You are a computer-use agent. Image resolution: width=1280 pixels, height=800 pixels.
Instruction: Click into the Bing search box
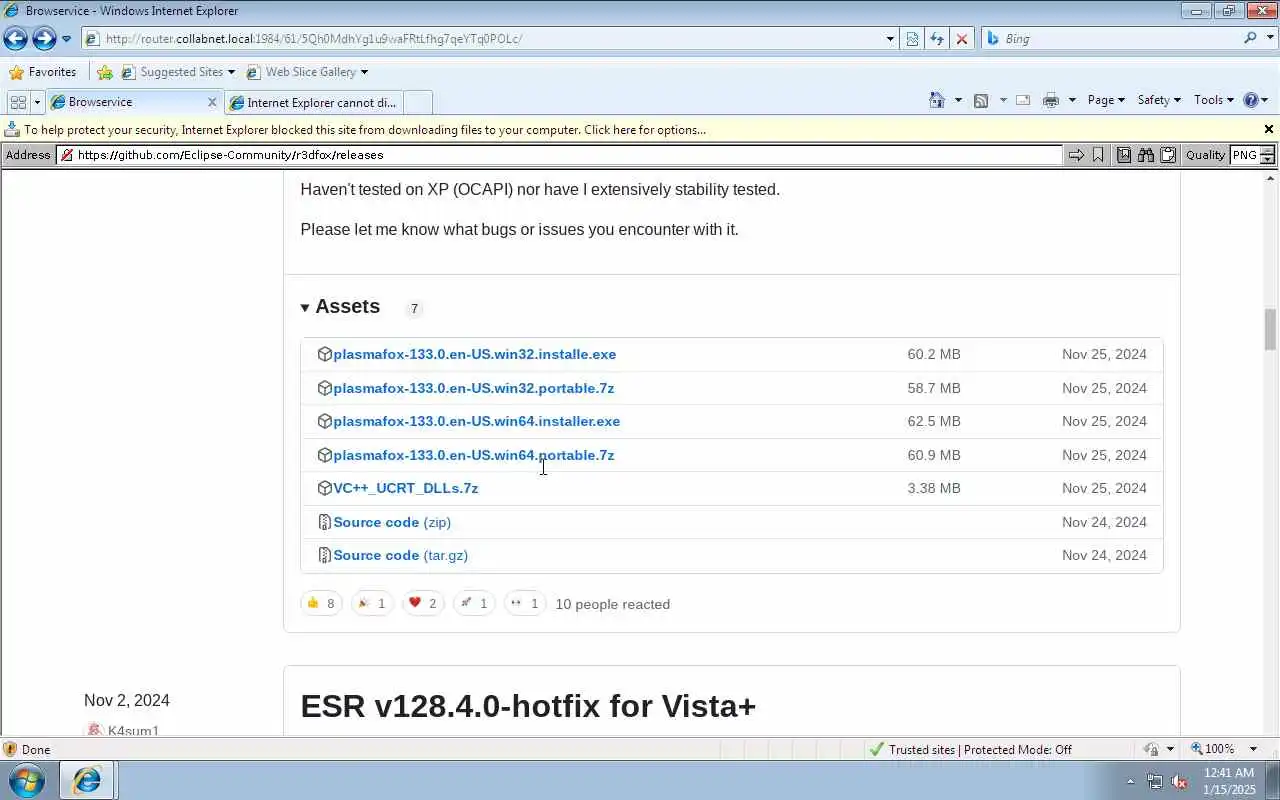[1110, 39]
